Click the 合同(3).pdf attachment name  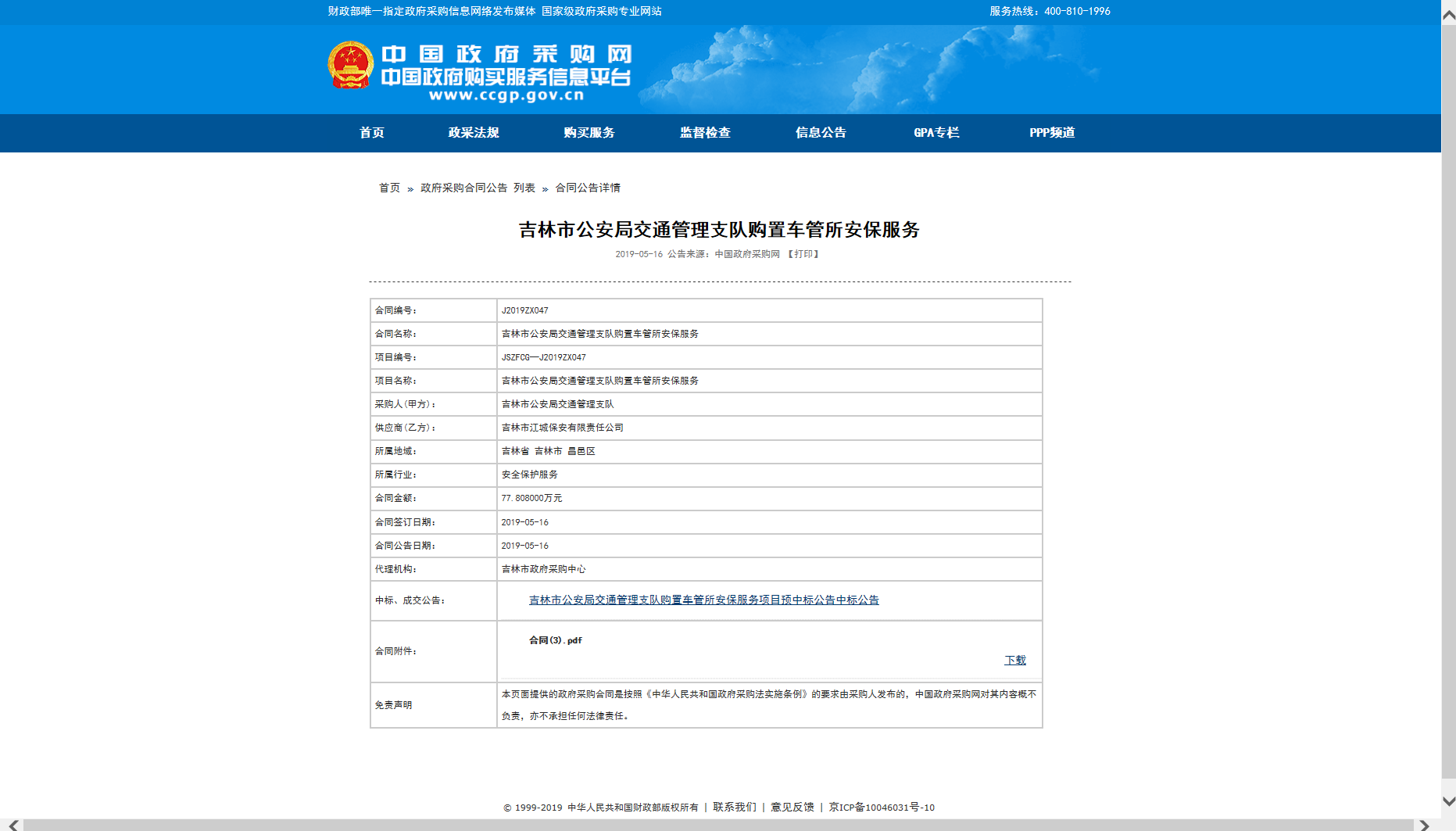(x=556, y=640)
